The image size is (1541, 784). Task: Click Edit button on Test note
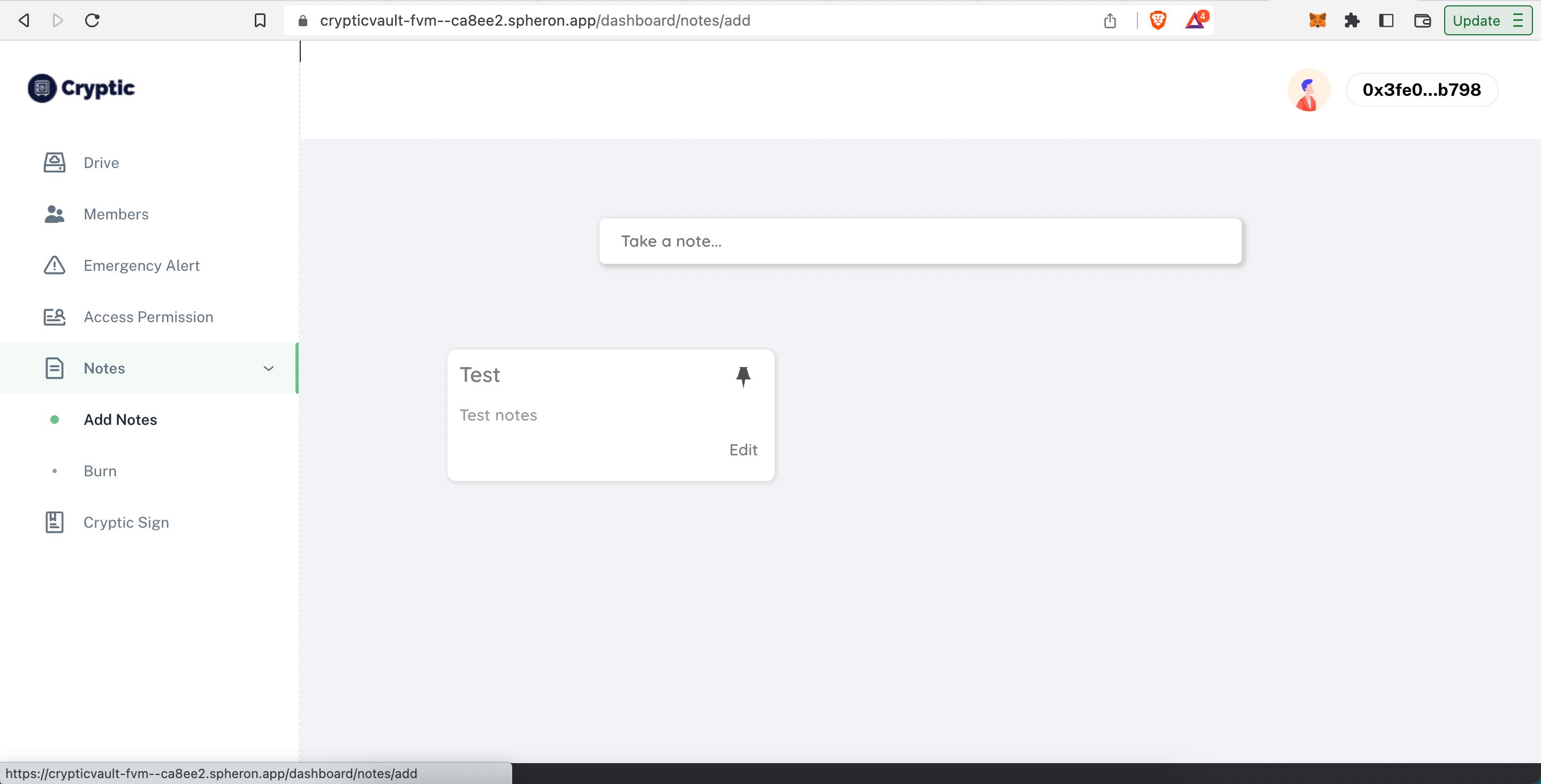(x=744, y=449)
